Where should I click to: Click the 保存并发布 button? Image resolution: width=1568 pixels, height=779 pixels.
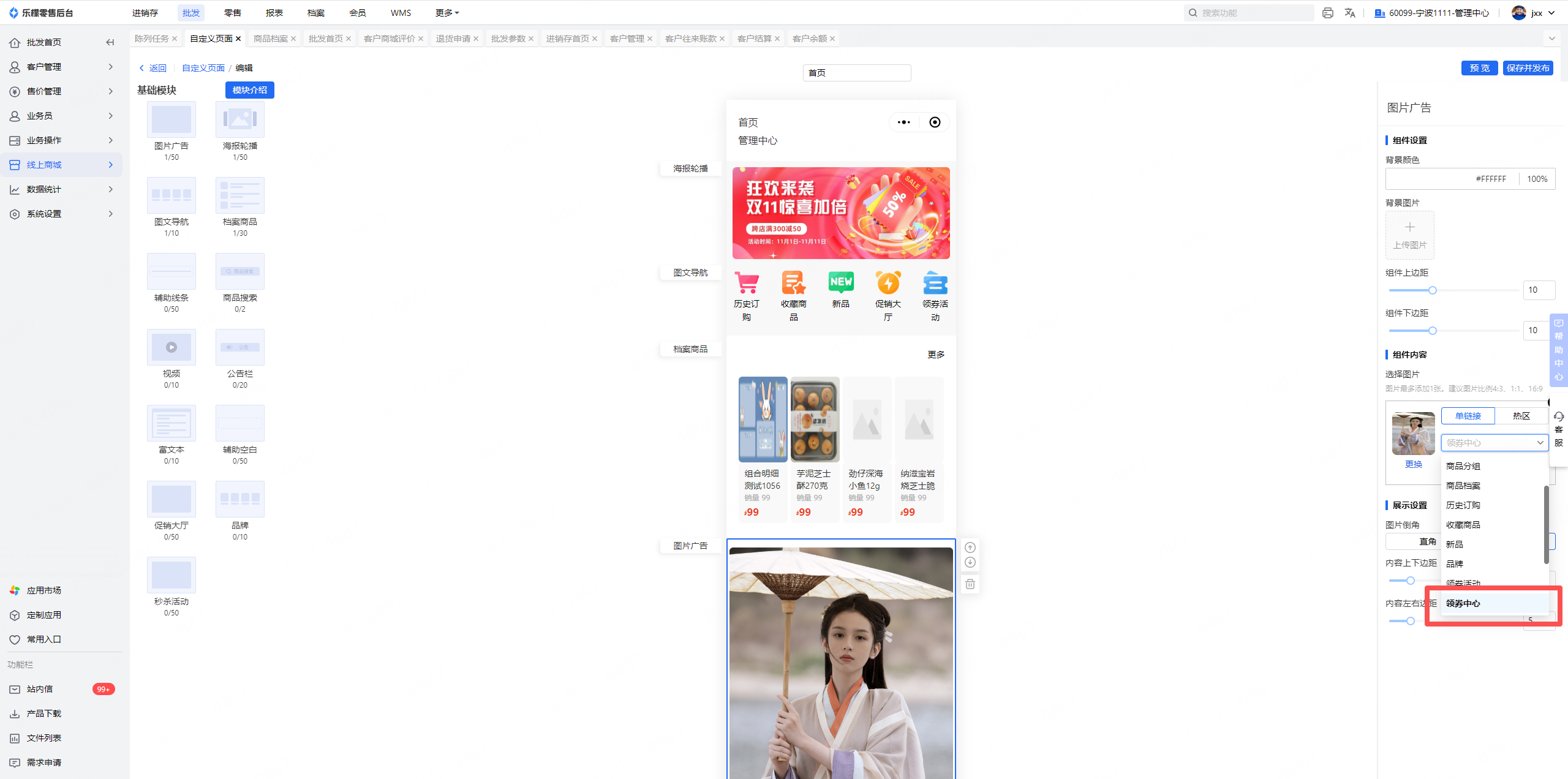1528,68
